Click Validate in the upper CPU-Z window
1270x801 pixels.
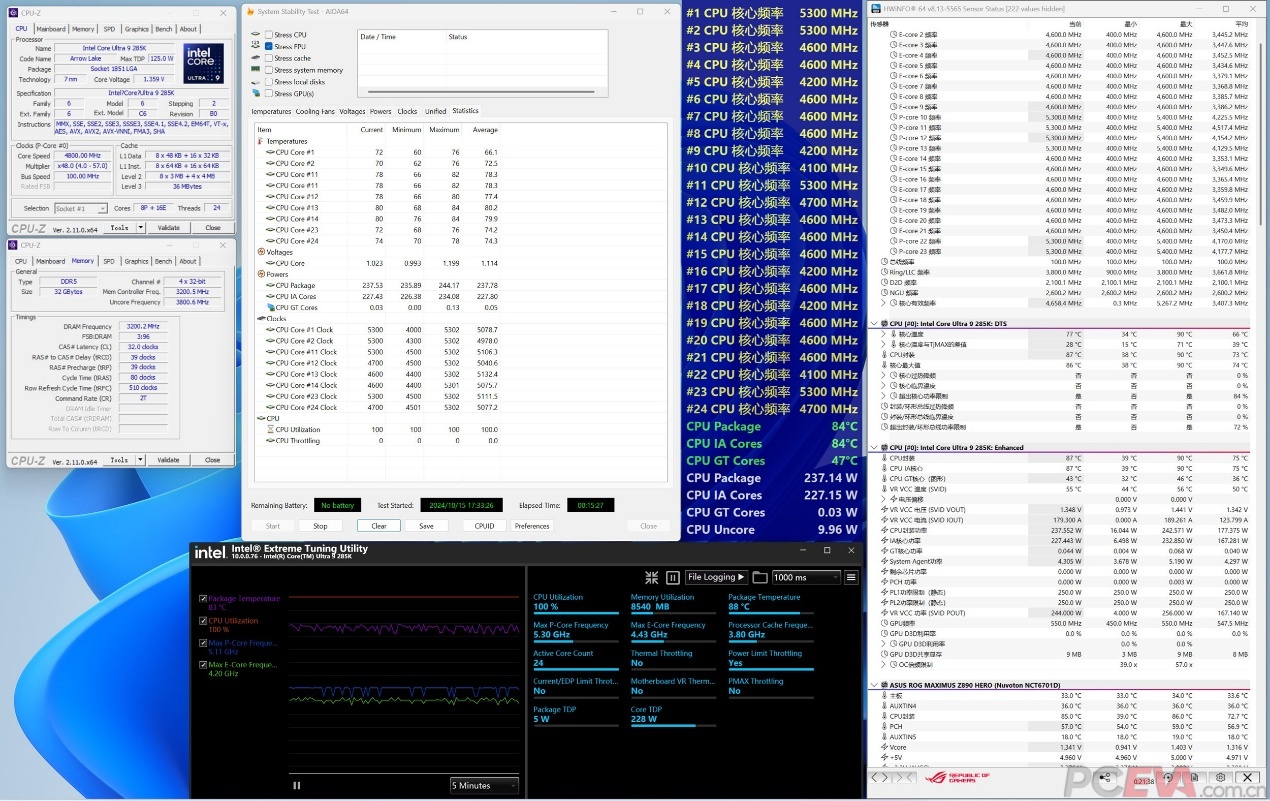pyautogui.click(x=169, y=228)
